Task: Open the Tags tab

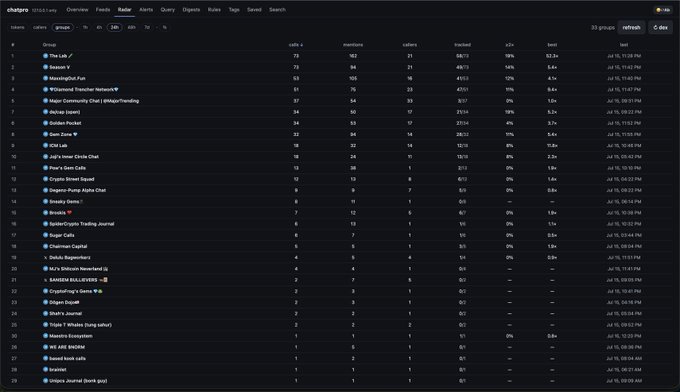Action: [234, 10]
